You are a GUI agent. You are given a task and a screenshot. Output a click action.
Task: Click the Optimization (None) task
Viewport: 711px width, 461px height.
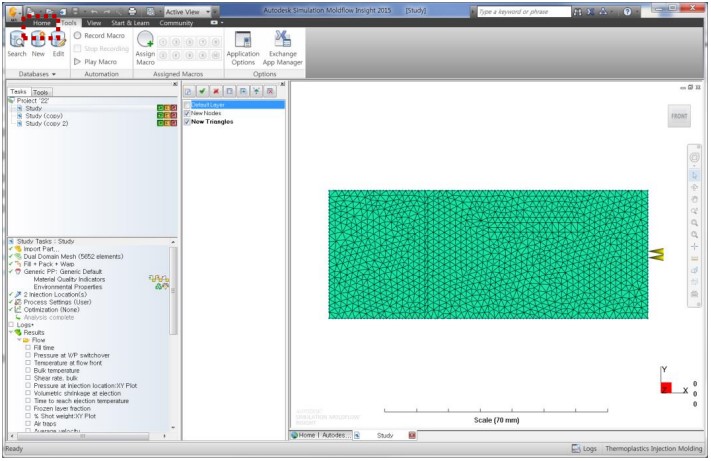(x=51, y=310)
